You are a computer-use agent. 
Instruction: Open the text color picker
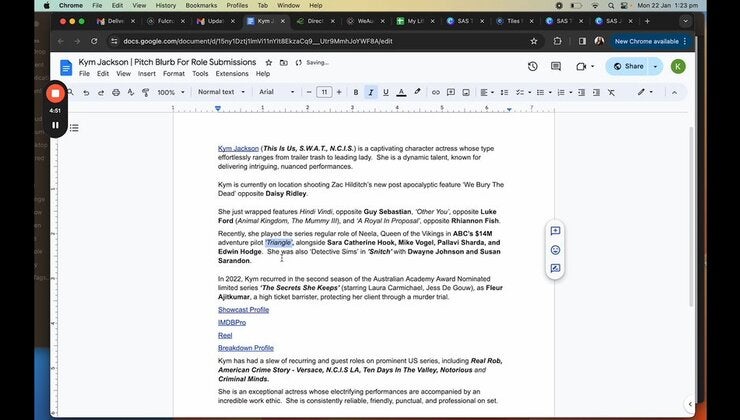[x=401, y=92]
